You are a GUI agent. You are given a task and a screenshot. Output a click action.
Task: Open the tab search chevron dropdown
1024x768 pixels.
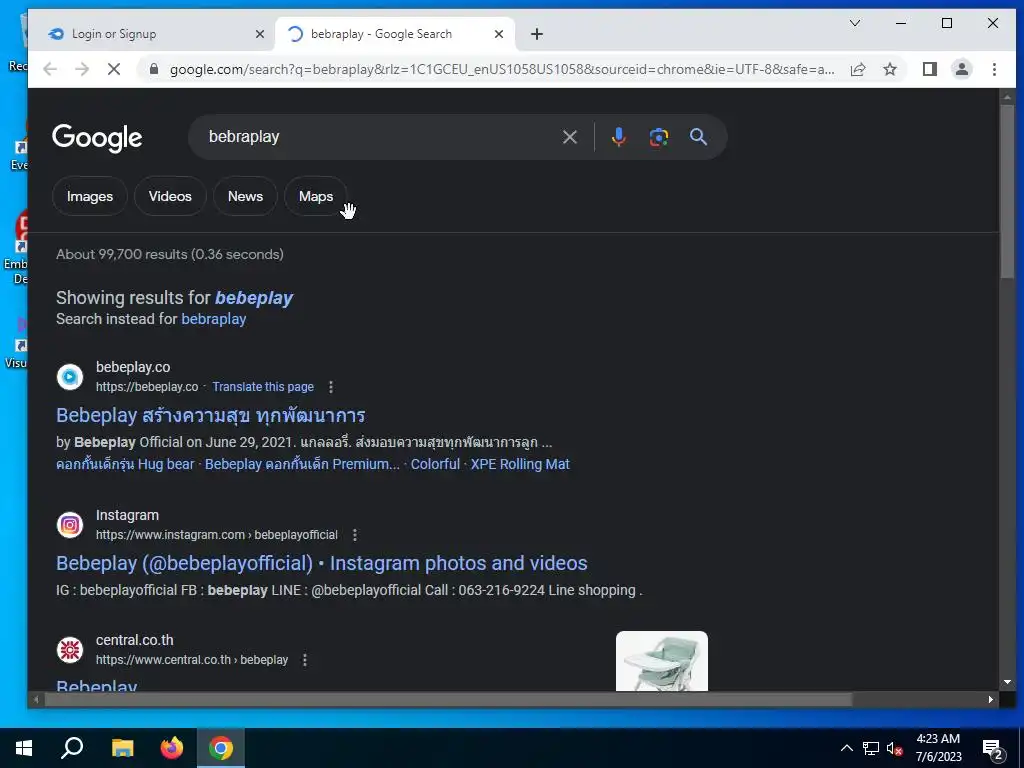(854, 24)
